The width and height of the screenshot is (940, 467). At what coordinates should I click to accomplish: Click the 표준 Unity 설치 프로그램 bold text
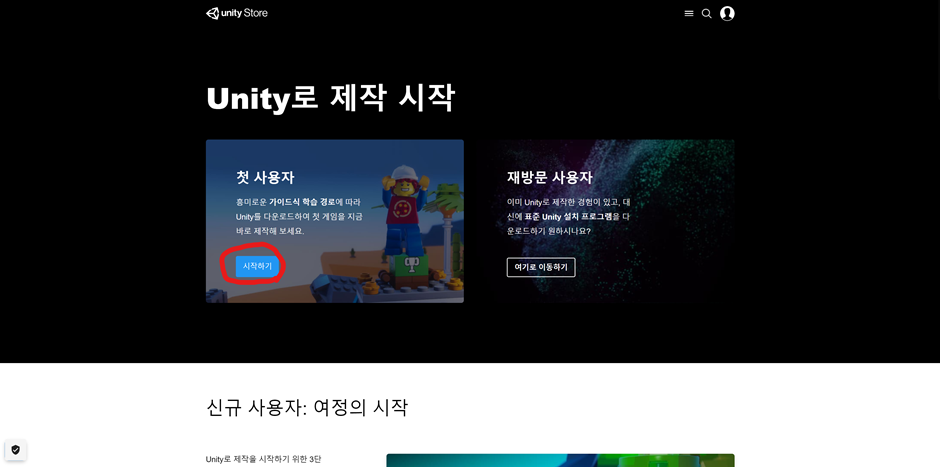(x=568, y=216)
